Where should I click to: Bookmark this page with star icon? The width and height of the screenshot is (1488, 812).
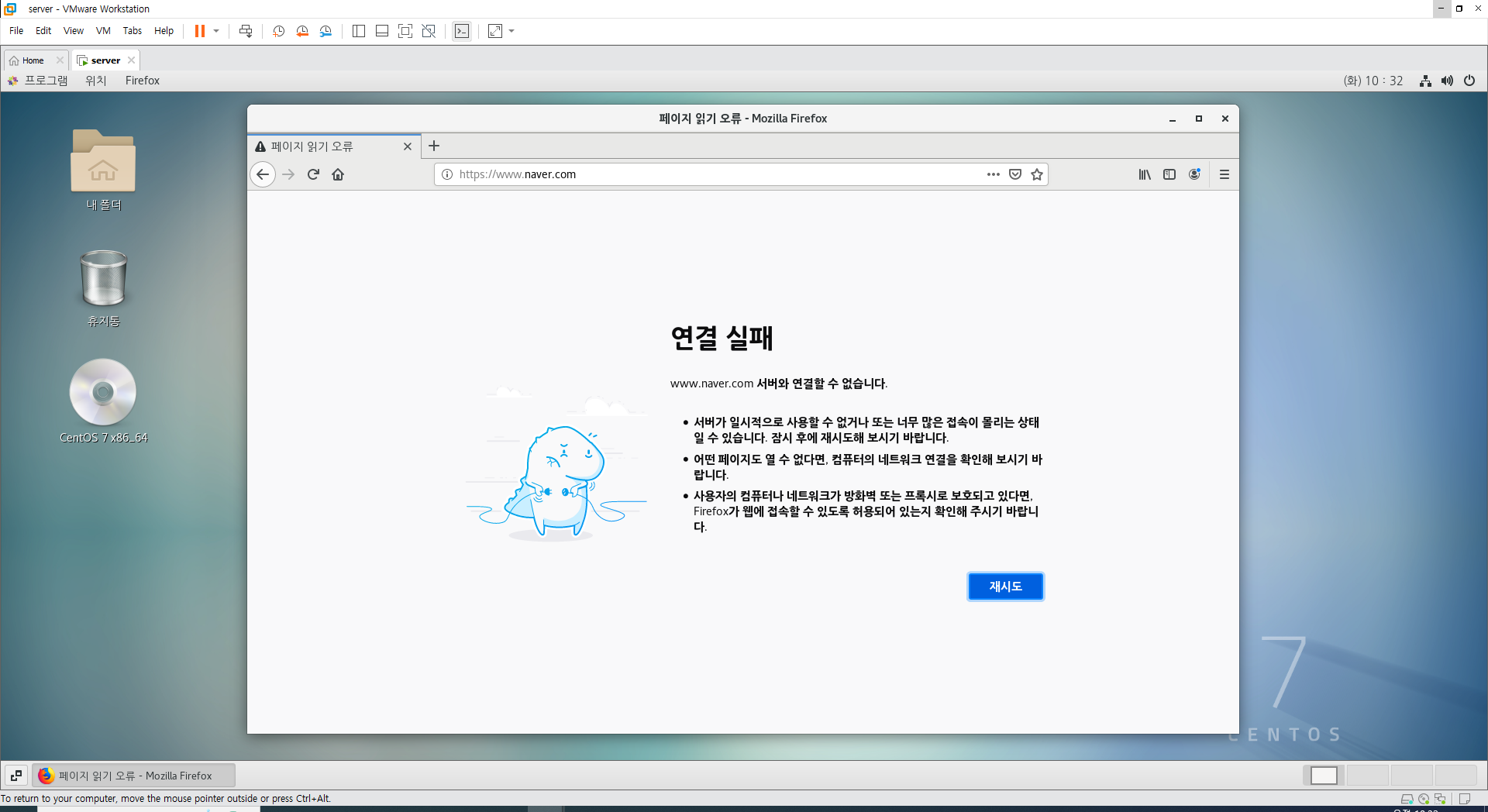tap(1037, 174)
